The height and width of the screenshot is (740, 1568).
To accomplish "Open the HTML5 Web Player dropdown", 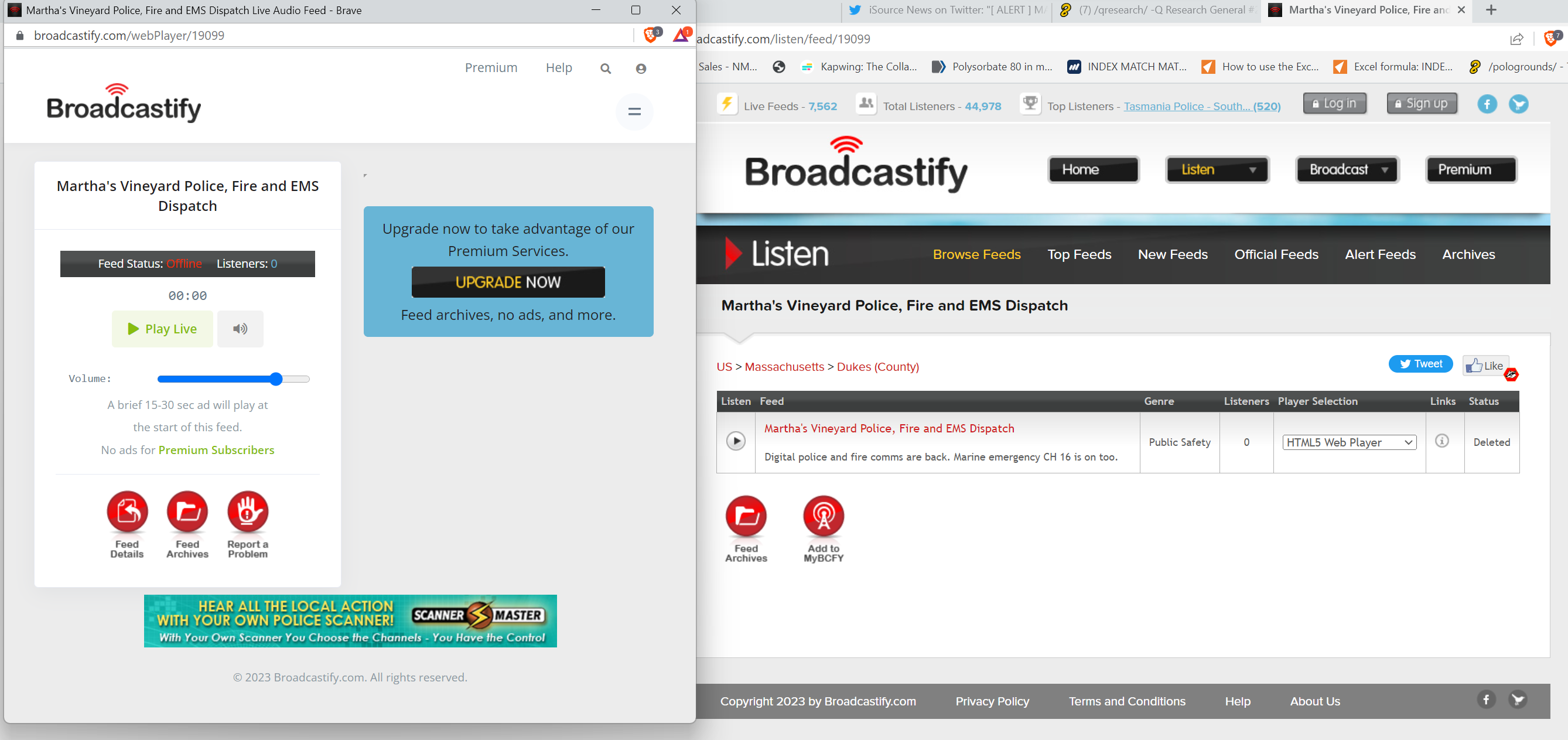I will [x=1349, y=442].
